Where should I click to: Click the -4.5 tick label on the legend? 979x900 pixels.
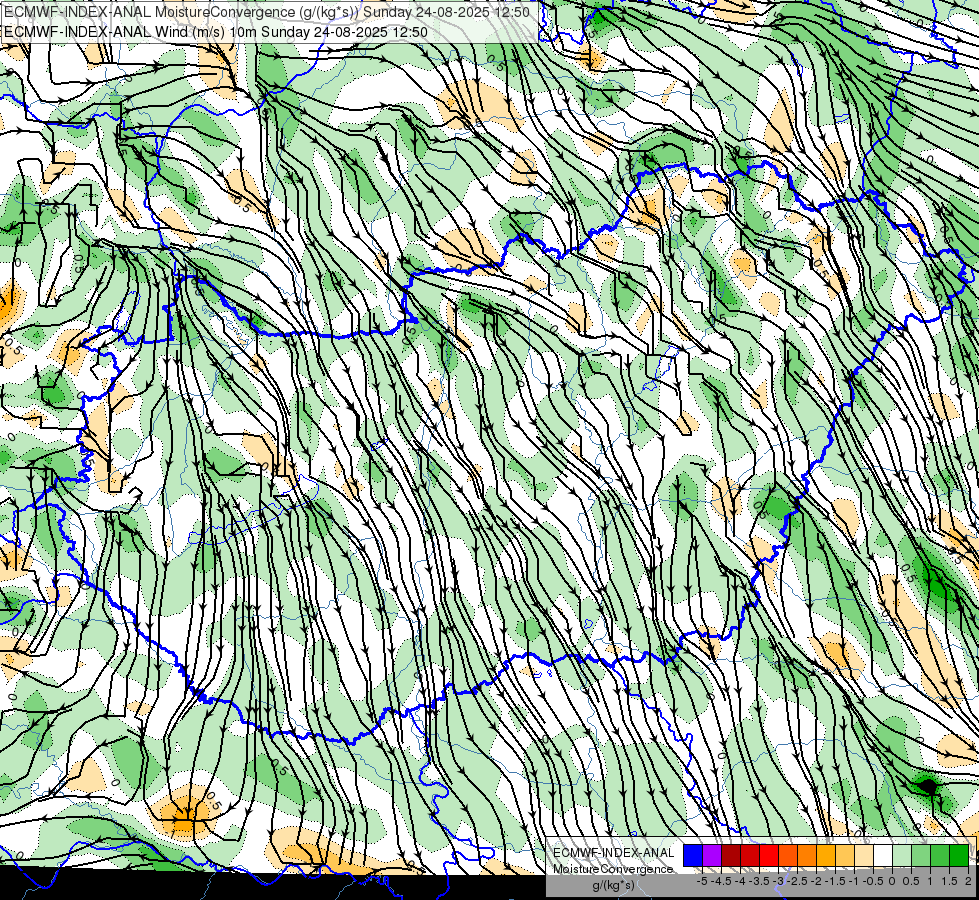[x=721, y=881]
